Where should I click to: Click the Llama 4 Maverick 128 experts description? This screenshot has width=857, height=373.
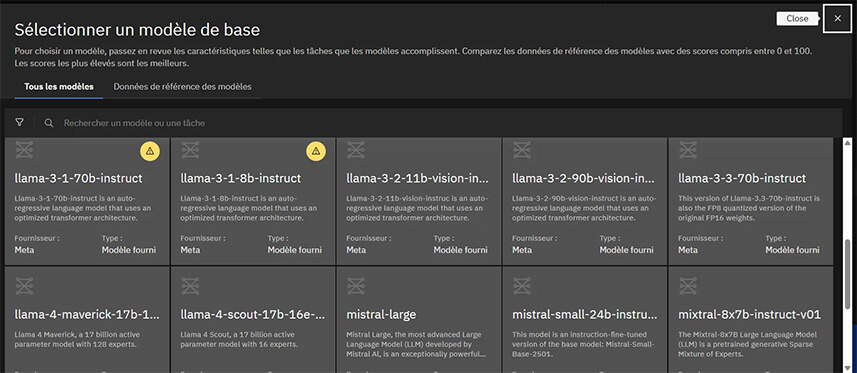[x=78, y=339]
